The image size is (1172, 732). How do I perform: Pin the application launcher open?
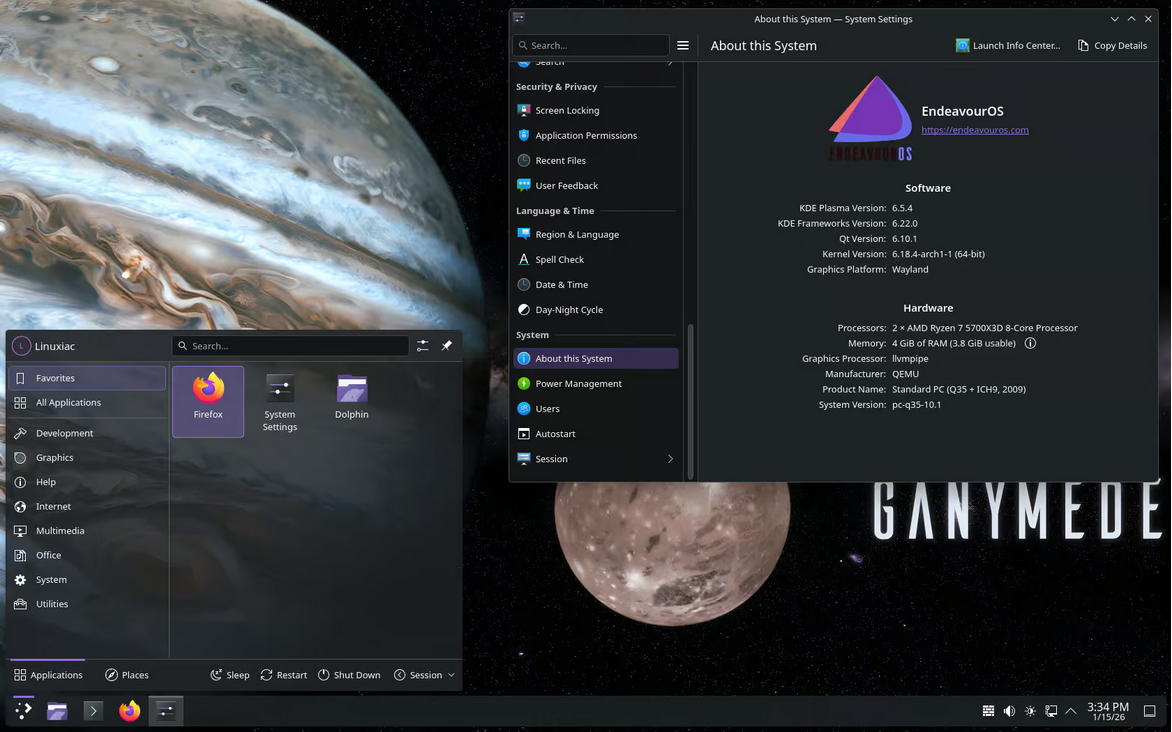[446, 345]
